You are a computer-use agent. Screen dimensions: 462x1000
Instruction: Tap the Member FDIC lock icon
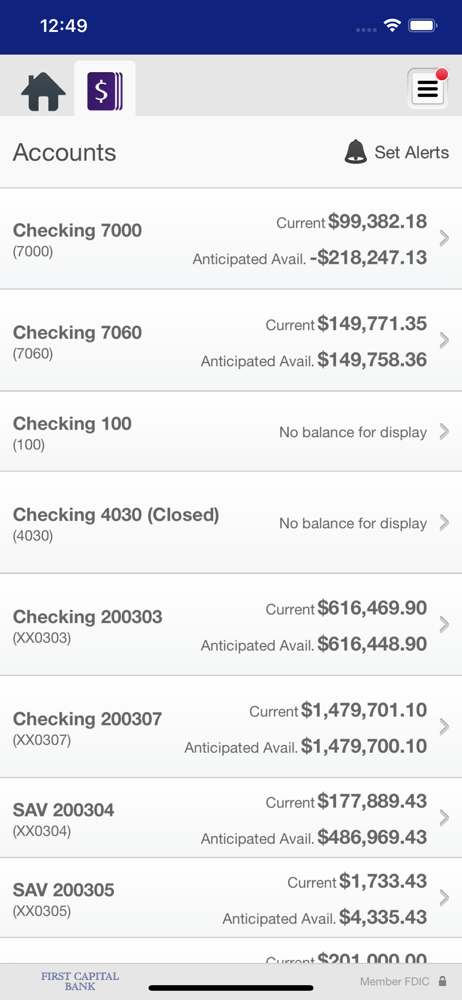pyautogui.click(x=443, y=982)
